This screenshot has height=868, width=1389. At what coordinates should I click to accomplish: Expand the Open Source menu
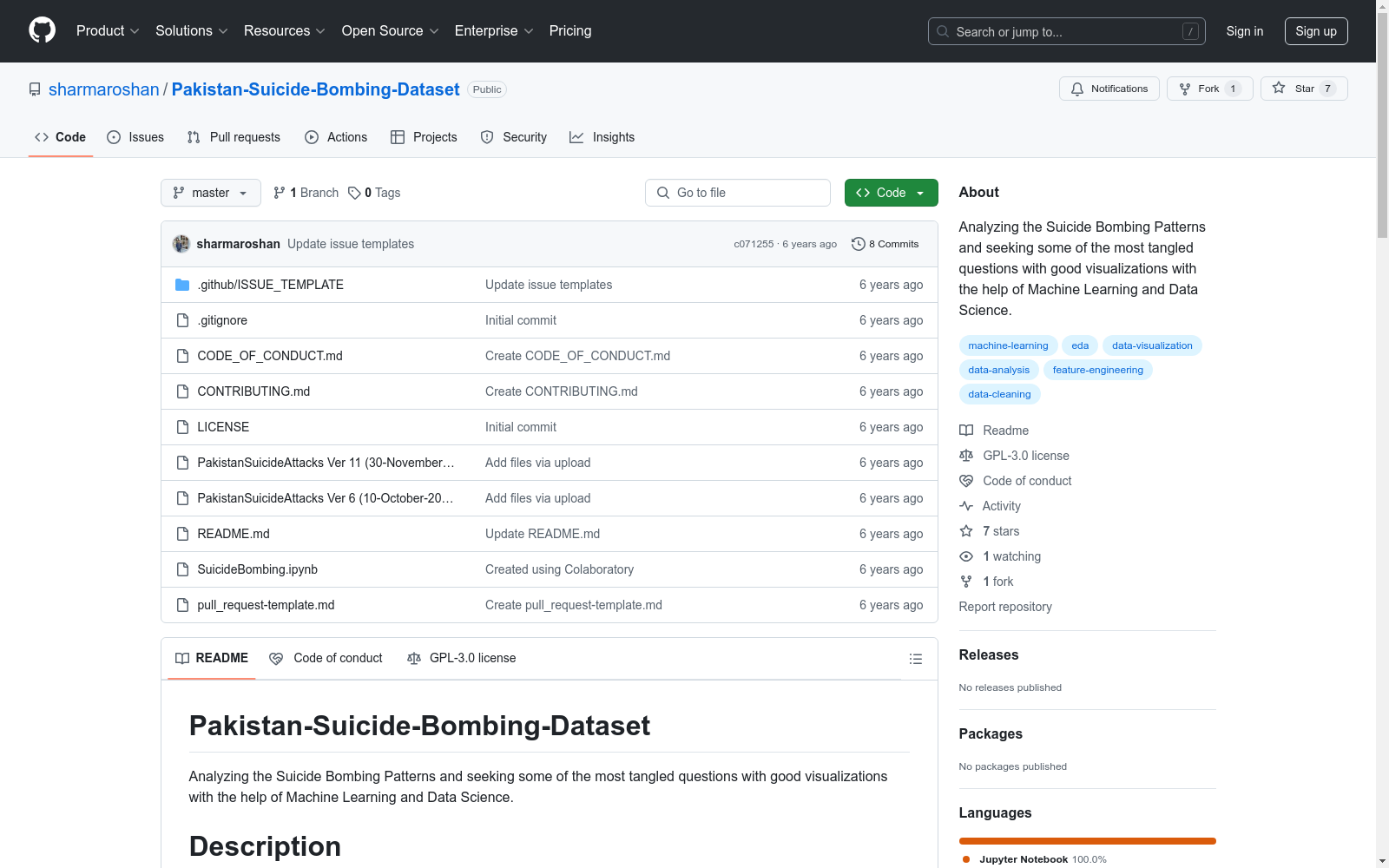[x=391, y=31]
